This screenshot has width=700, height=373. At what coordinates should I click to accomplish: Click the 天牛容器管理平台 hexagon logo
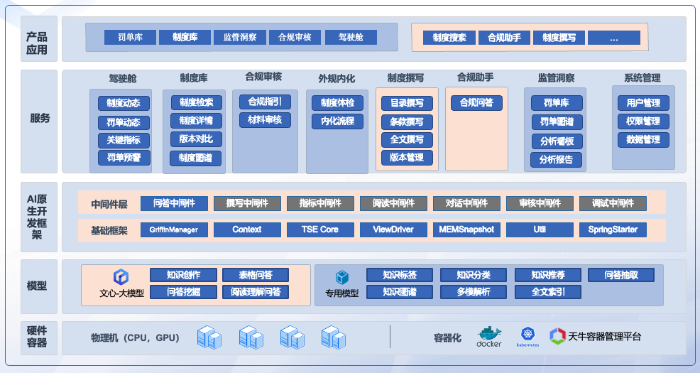(x=557, y=336)
